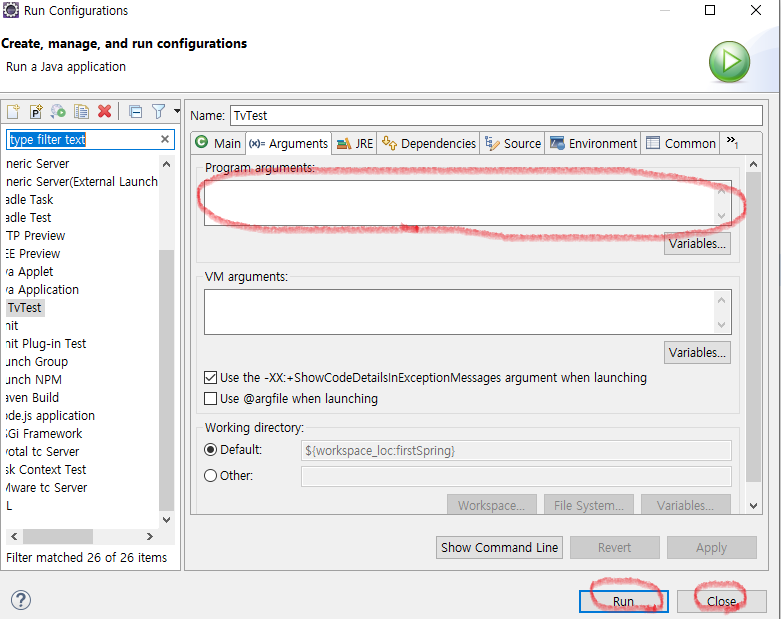Screen dimensions: 781x619
Task: Toggle ShowCodeDetailsInExceptionMessages checkbox
Action: click(x=211, y=377)
